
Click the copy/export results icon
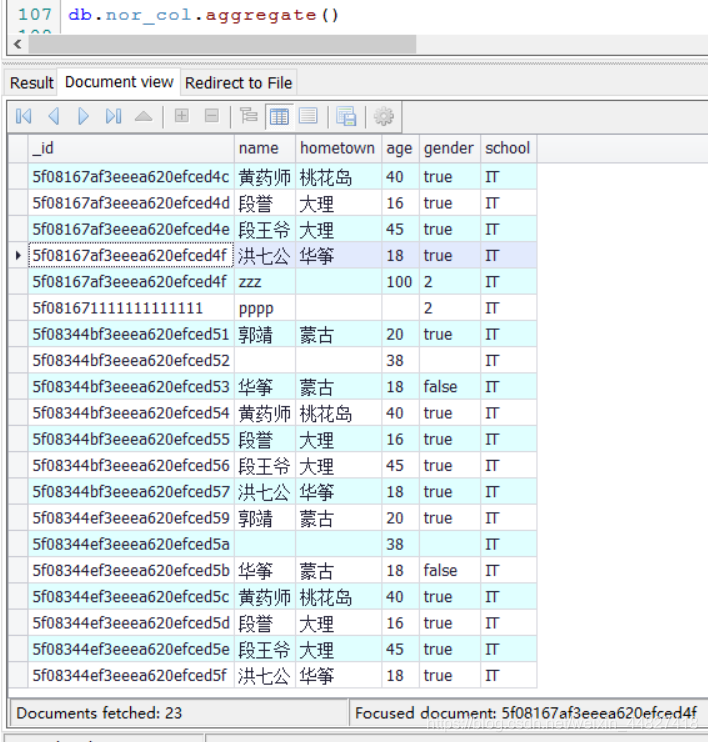pos(346,116)
